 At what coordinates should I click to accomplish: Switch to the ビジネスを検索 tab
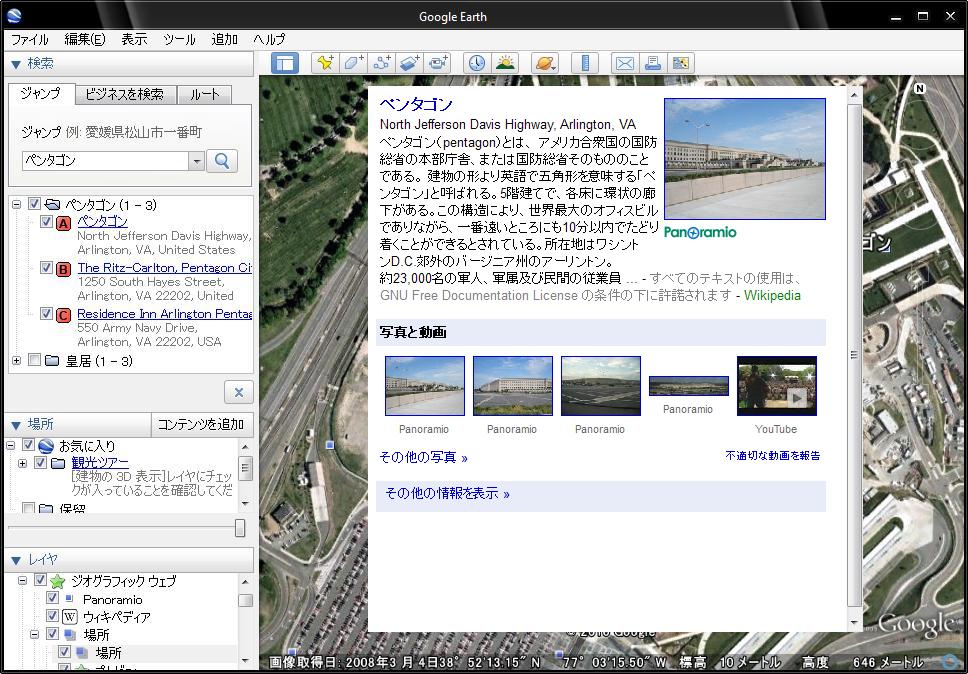click(x=126, y=94)
